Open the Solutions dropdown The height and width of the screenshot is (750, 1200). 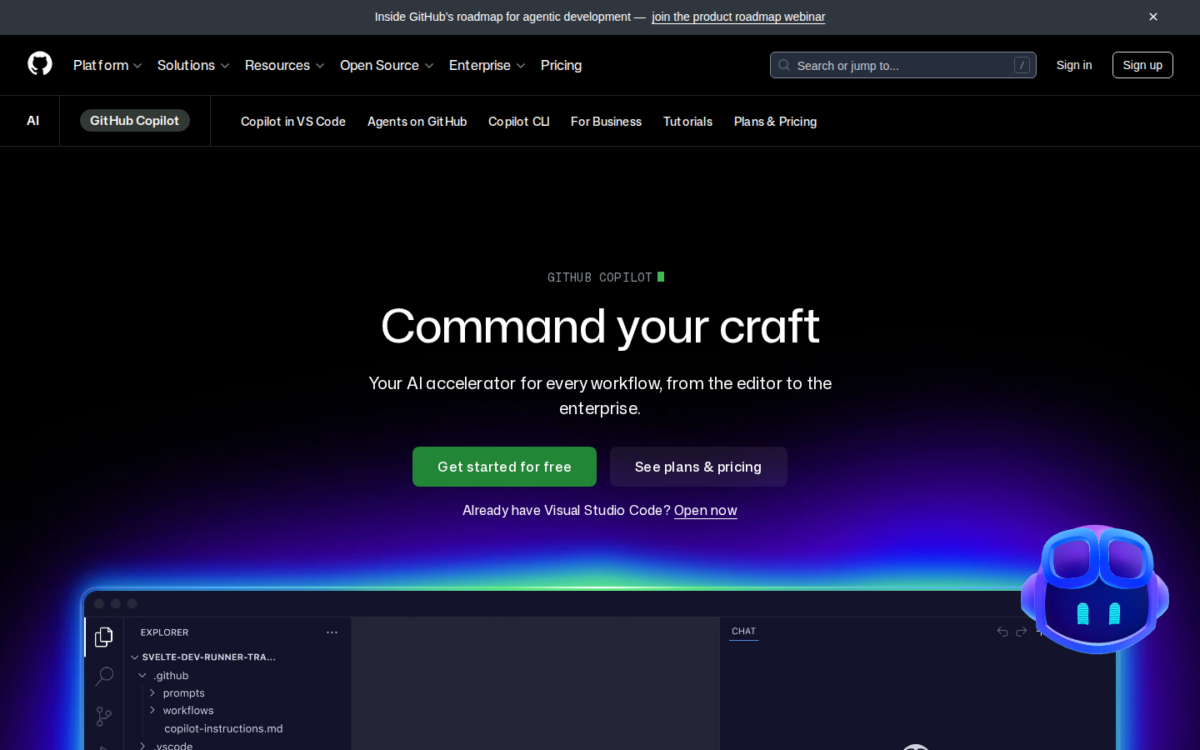pyautogui.click(x=193, y=65)
